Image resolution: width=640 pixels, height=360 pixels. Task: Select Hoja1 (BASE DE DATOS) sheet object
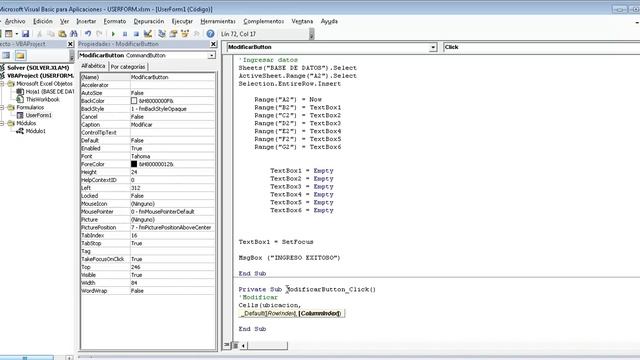click(x=50, y=91)
